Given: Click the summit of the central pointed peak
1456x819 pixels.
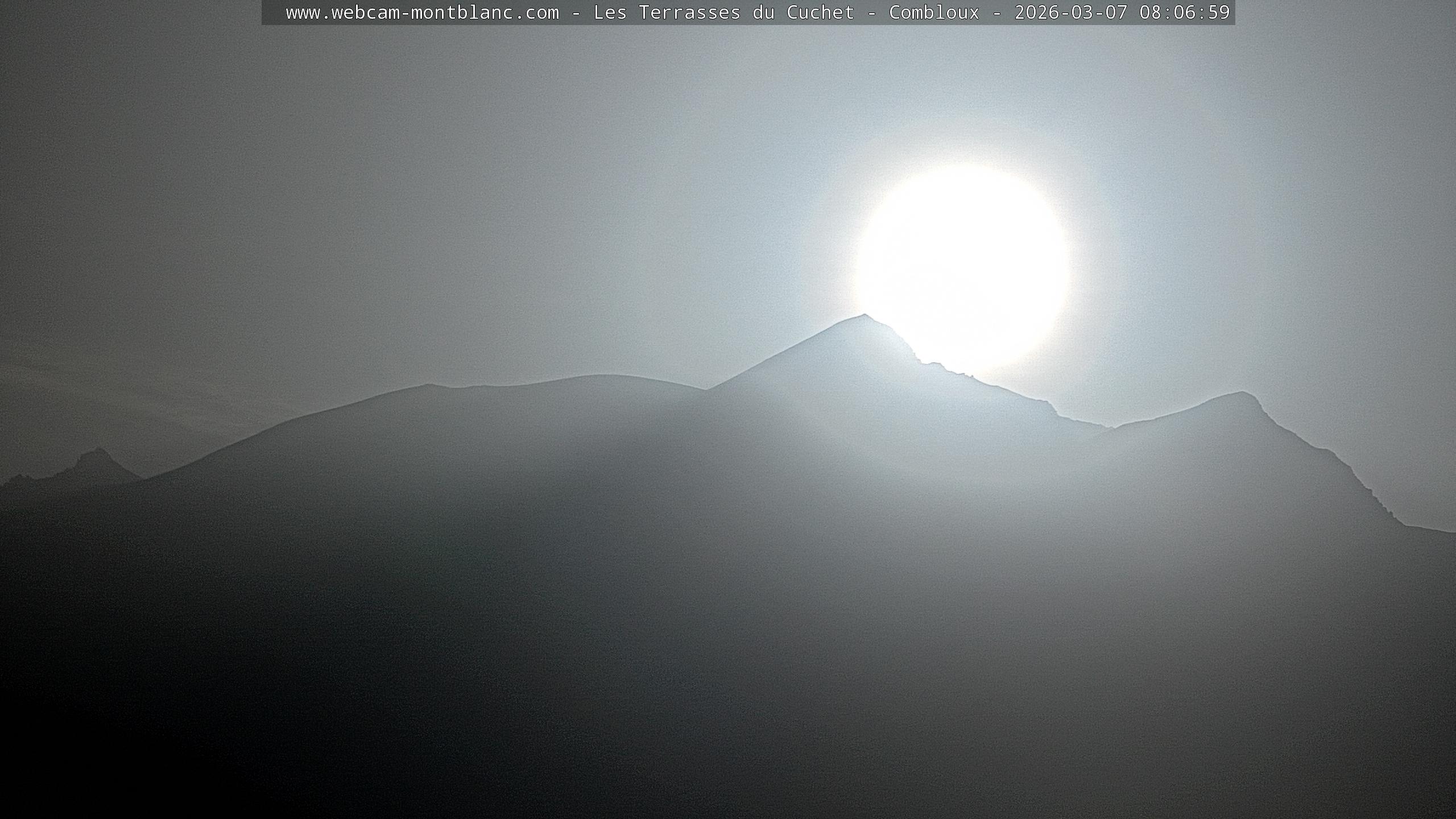Looking at the screenshot, I should click(864, 316).
